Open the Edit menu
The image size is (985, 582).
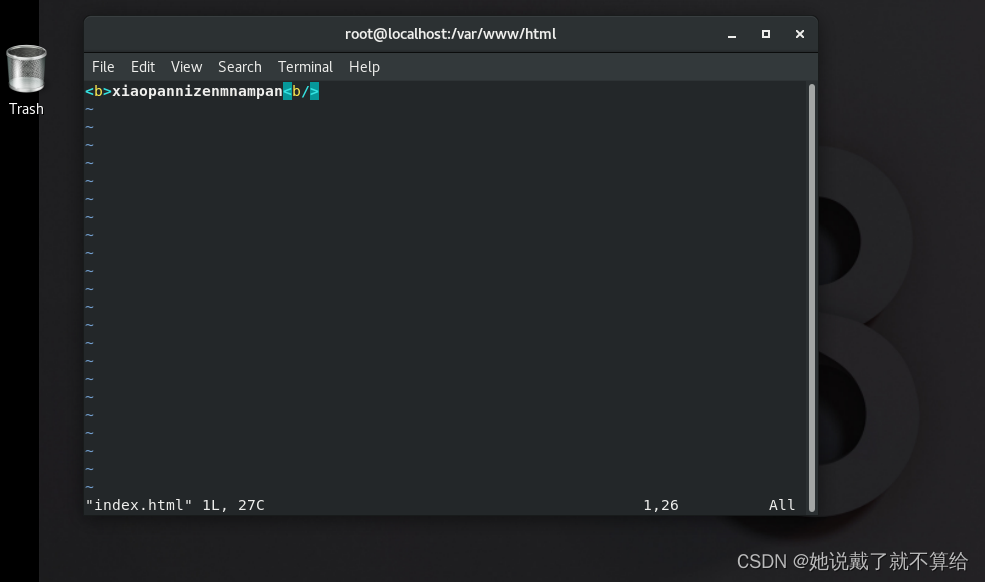pyautogui.click(x=143, y=67)
